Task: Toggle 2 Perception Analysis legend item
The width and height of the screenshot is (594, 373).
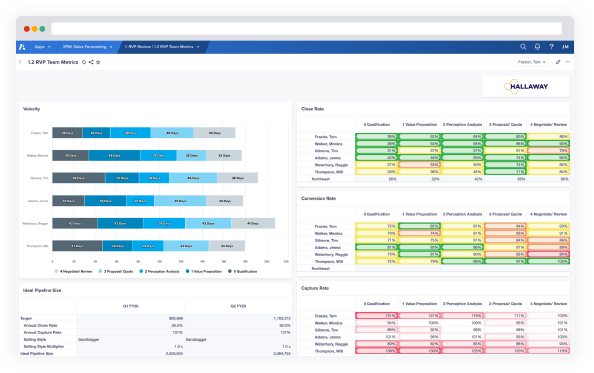Action: click(x=159, y=272)
